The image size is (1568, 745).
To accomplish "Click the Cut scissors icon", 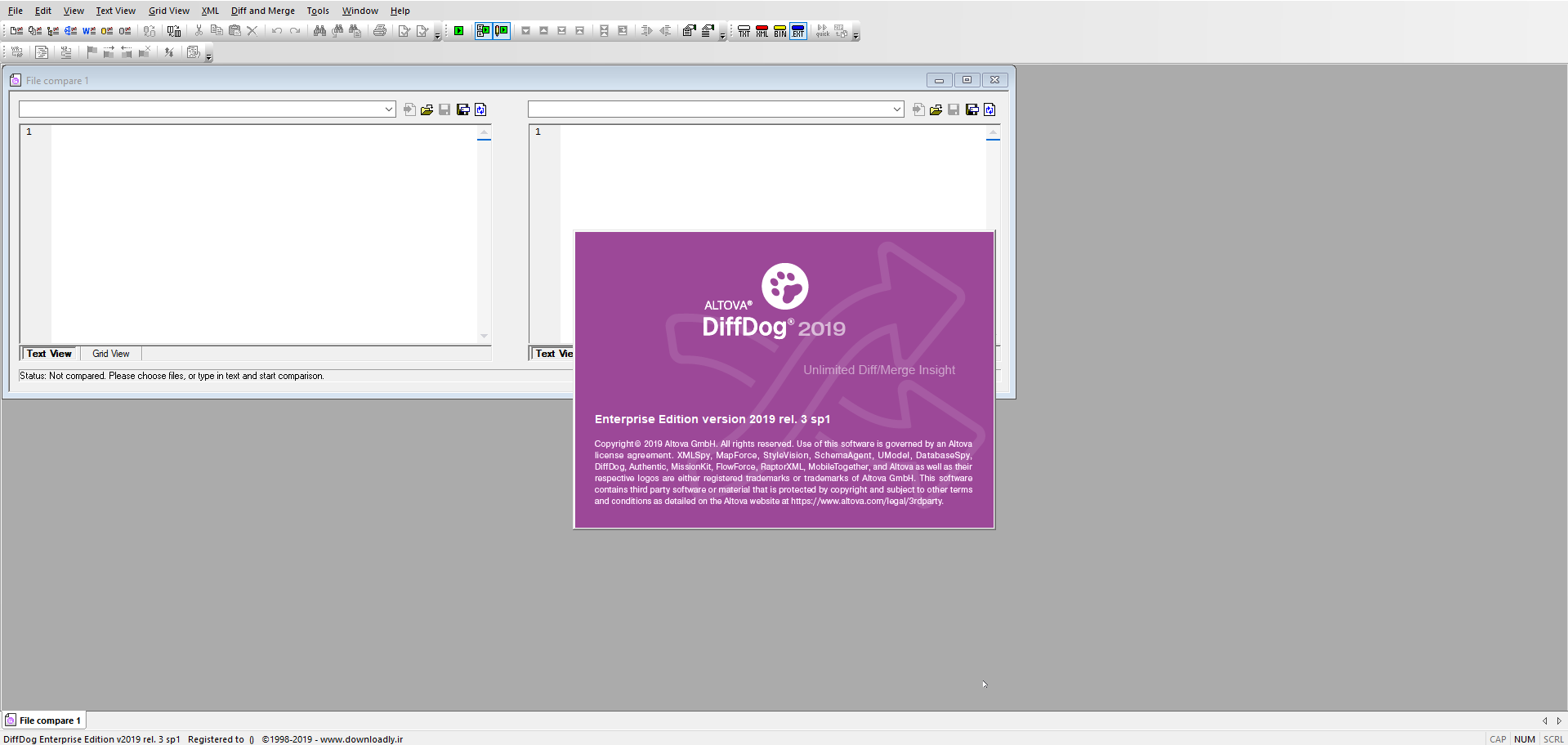I will click(199, 31).
